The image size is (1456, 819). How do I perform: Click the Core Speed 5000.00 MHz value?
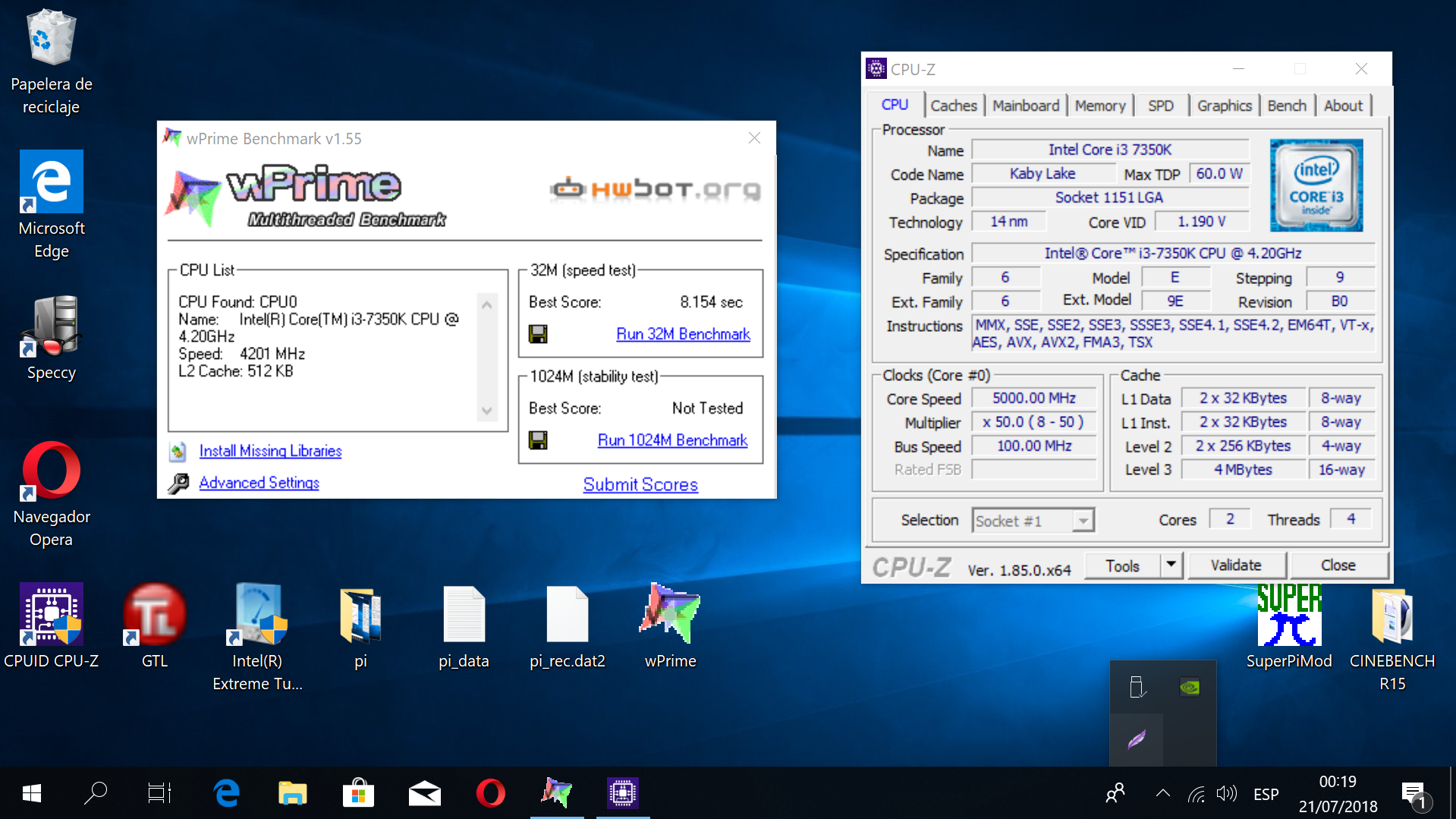pos(1033,398)
